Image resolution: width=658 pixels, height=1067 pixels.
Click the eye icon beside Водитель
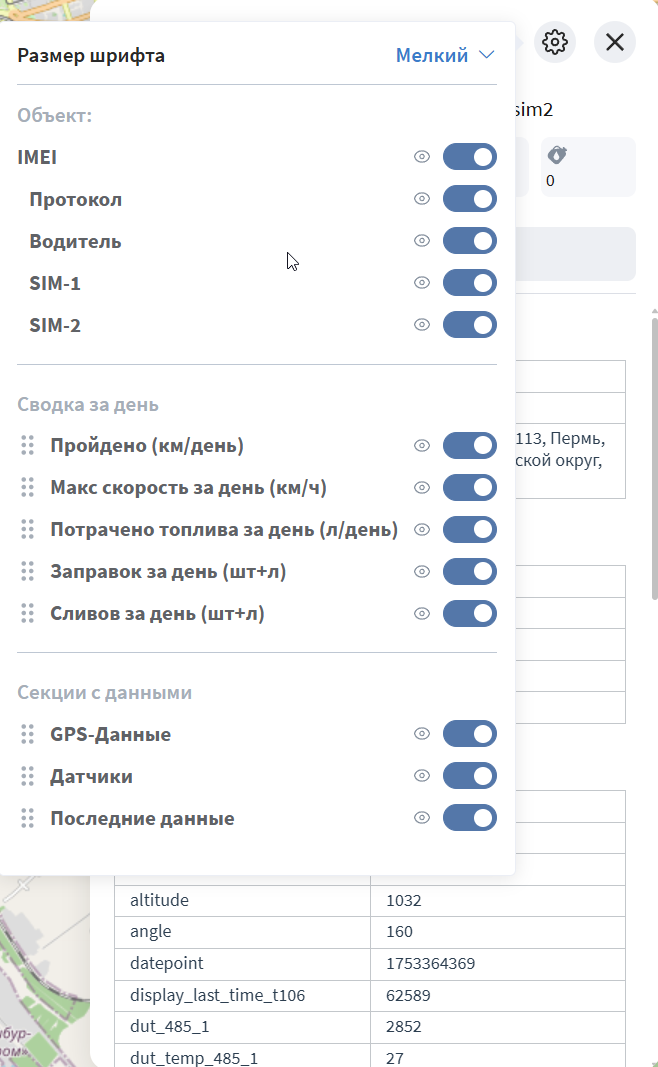click(422, 241)
